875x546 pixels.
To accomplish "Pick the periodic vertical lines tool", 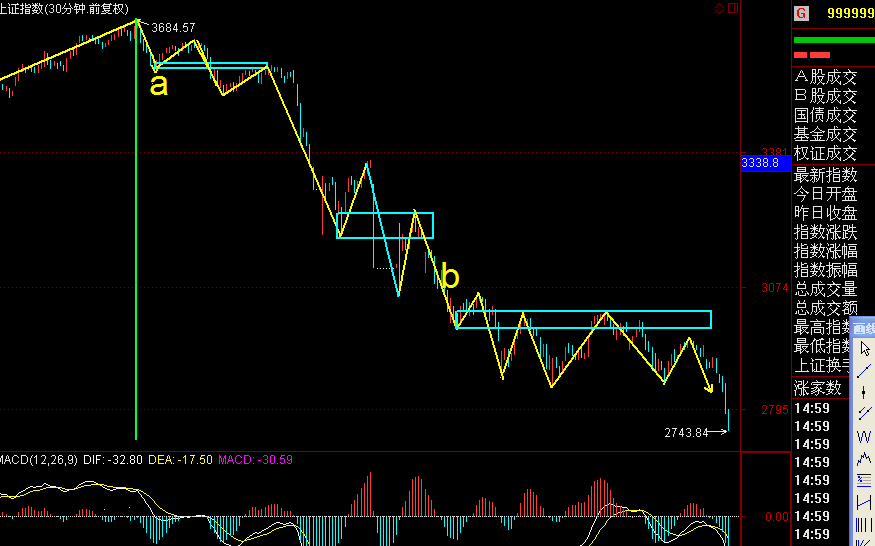I will [864, 525].
